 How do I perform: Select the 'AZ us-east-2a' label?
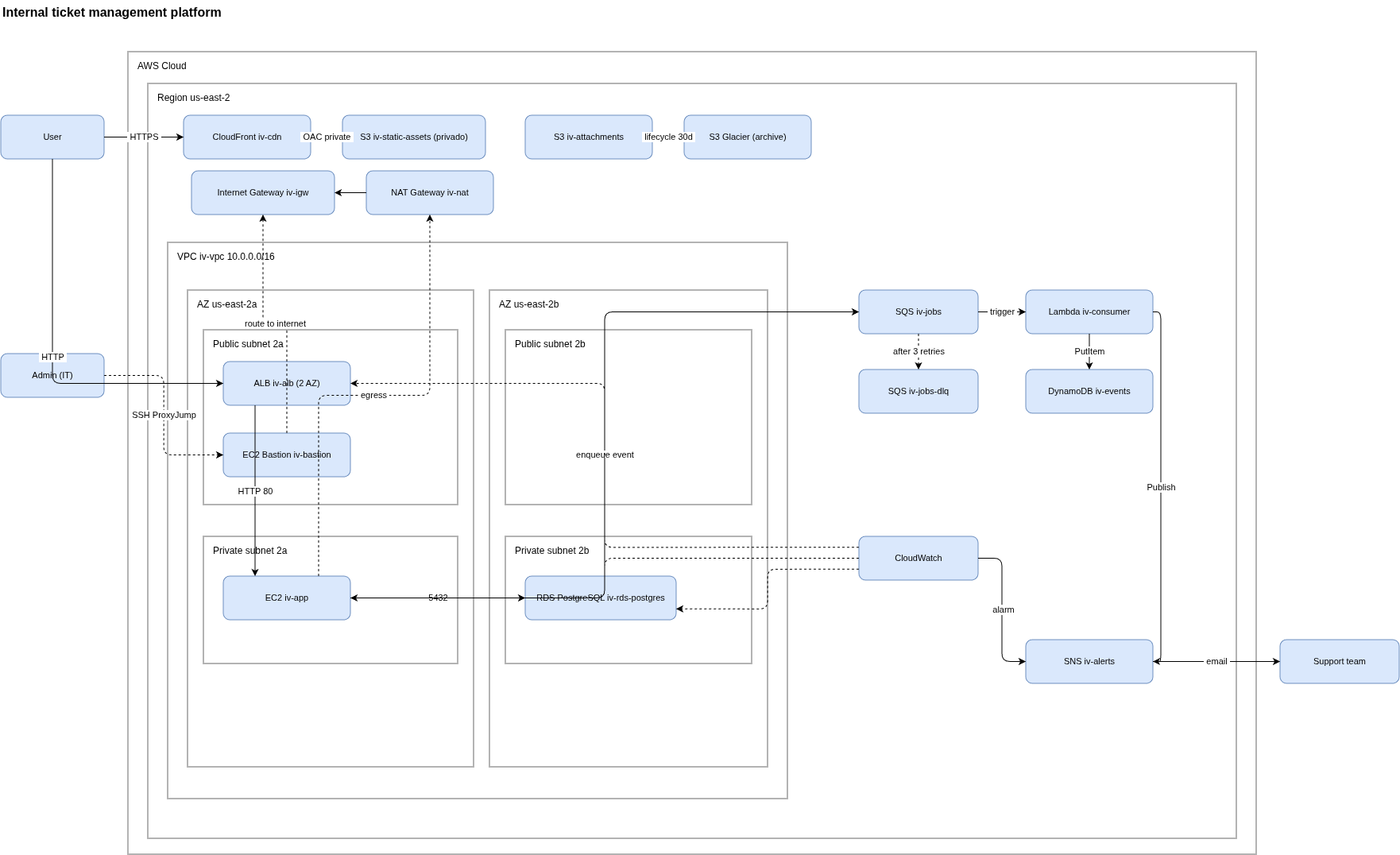(227, 304)
